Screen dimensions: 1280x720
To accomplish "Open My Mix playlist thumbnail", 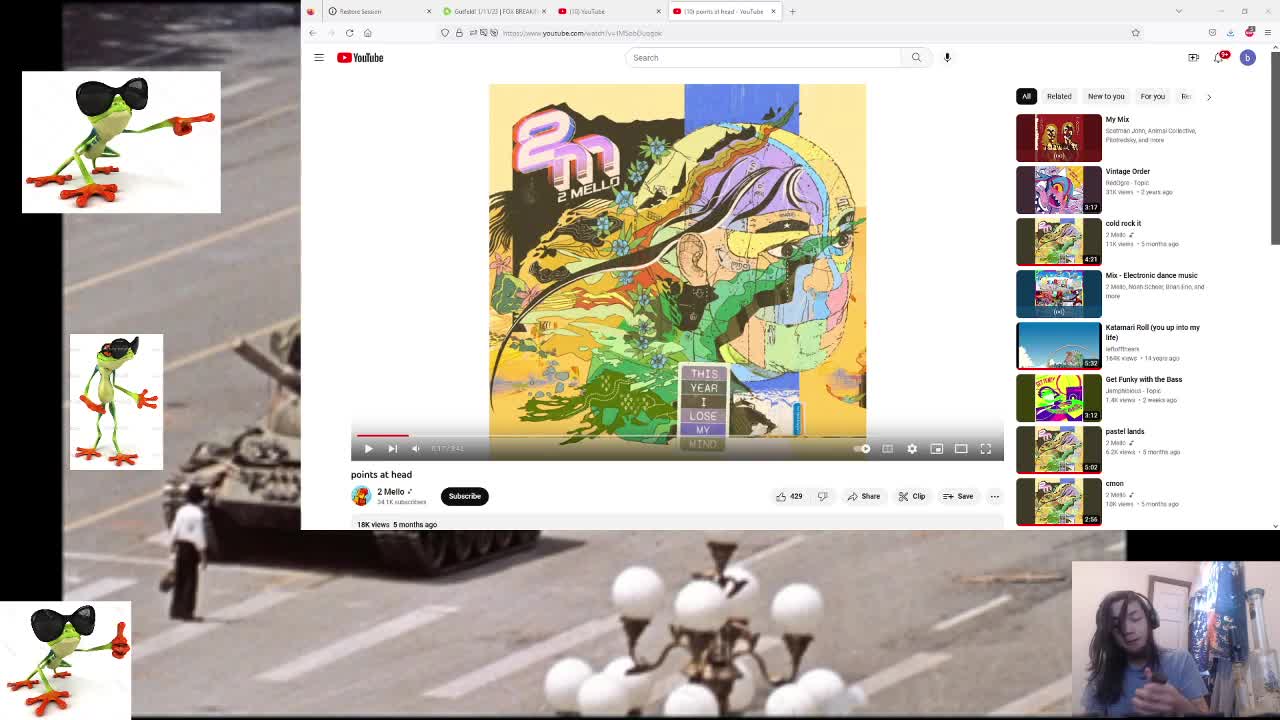I will [x=1059, y=138].
